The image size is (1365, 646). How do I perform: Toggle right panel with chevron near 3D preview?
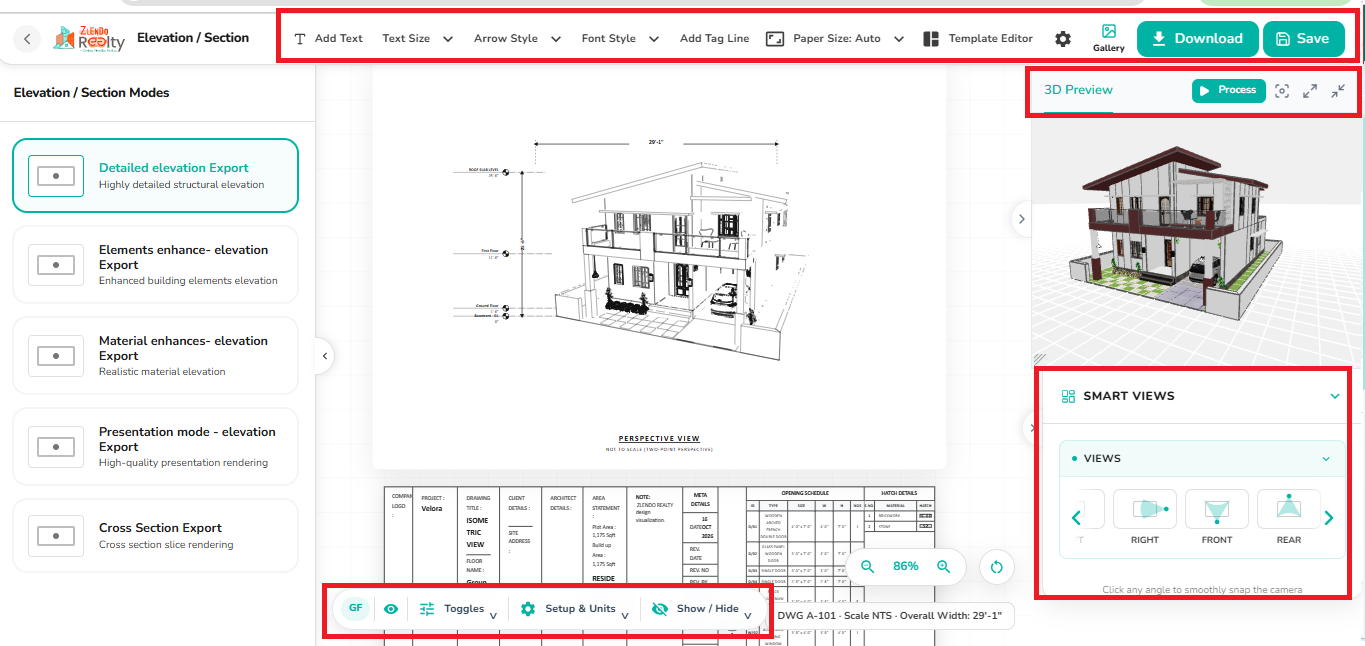pyautogui.click(x=1021, y=218)
